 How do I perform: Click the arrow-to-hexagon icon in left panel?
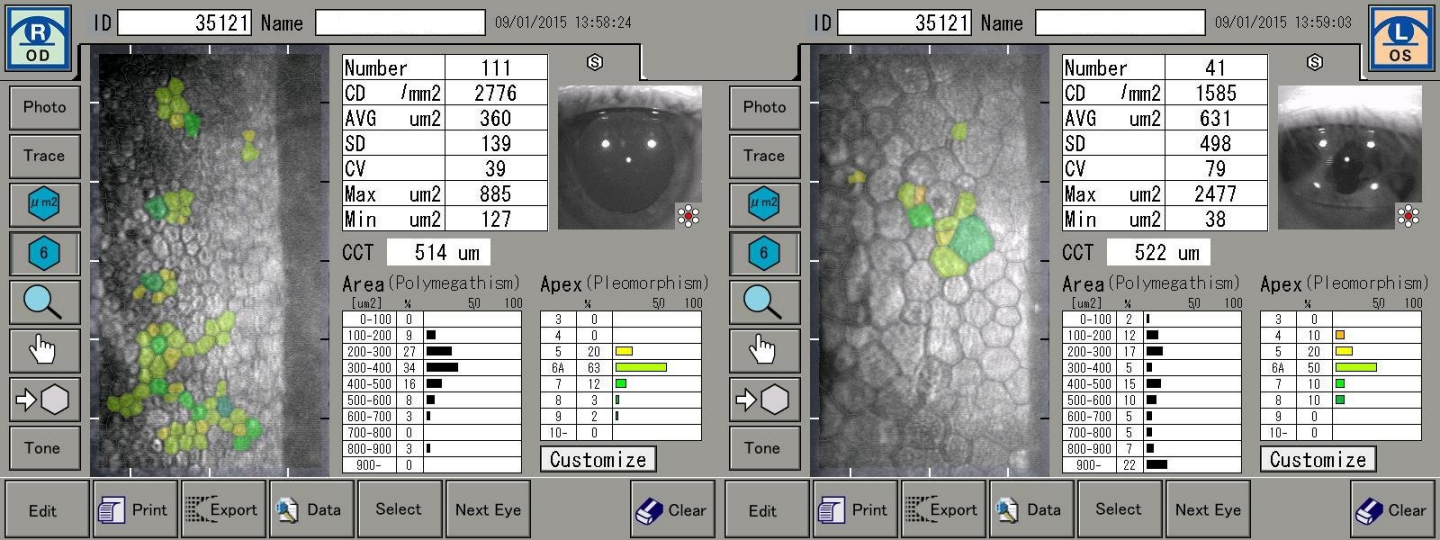(x=44, y=399)
